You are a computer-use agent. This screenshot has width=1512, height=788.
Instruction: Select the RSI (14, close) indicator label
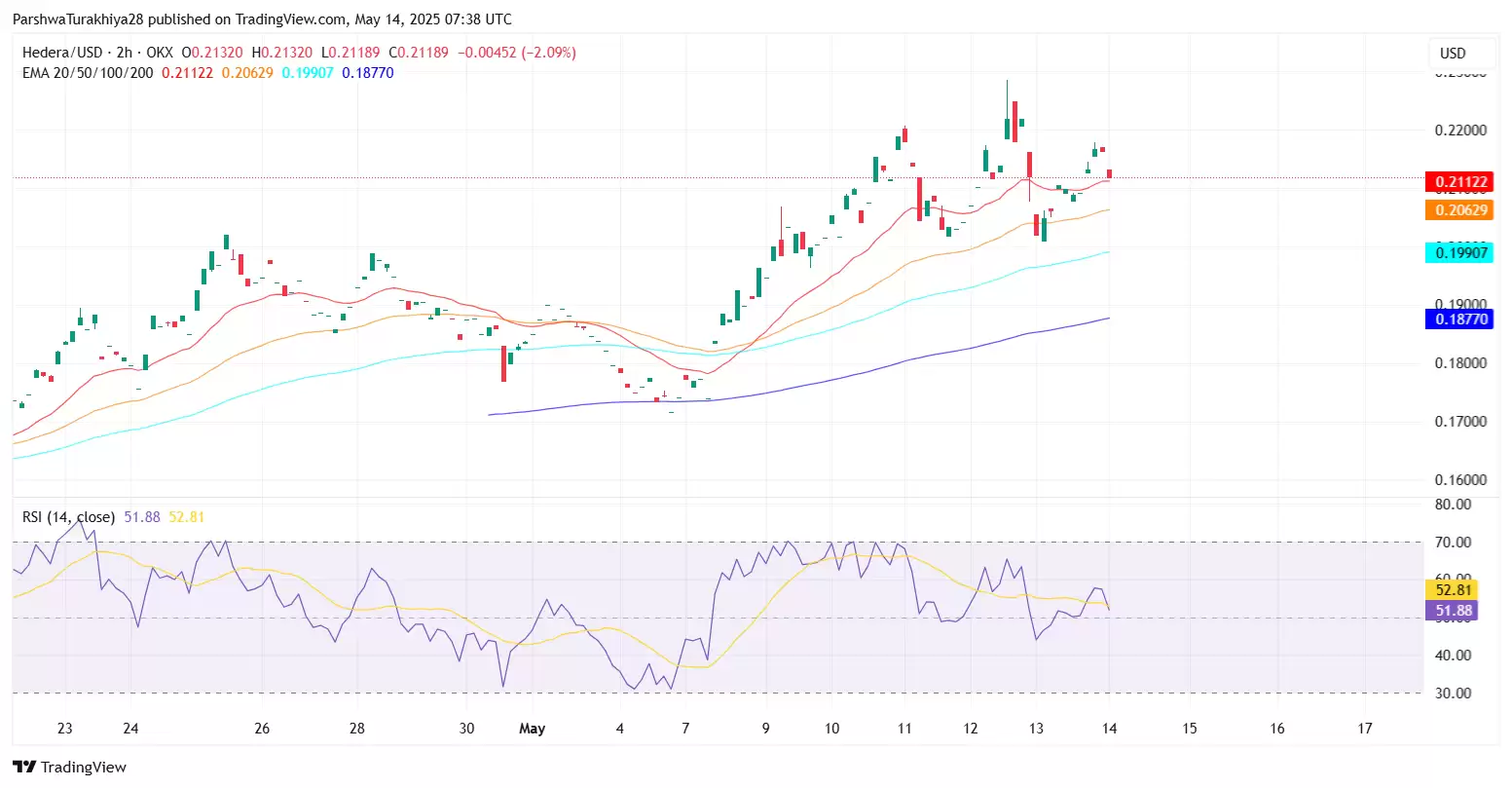click(68, 517)
